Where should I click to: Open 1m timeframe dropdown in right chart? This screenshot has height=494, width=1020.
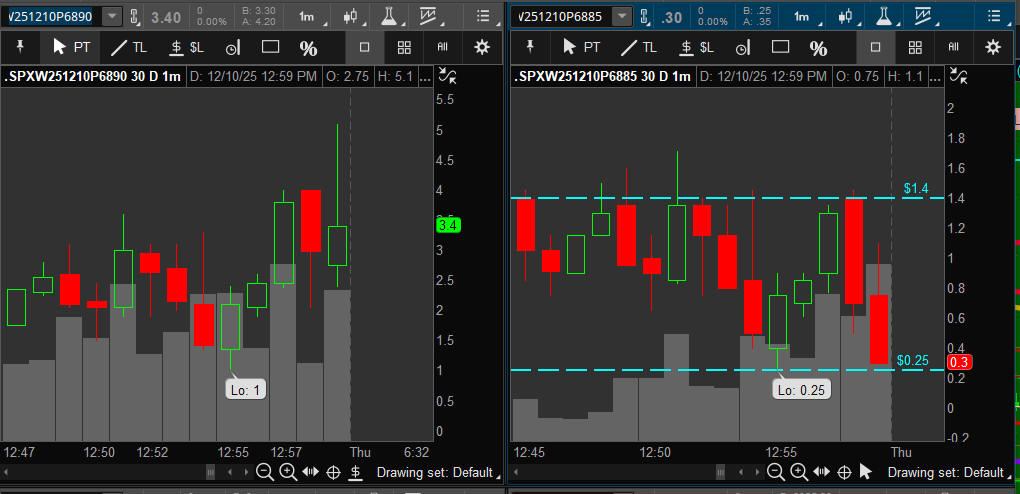pos(803,17)
